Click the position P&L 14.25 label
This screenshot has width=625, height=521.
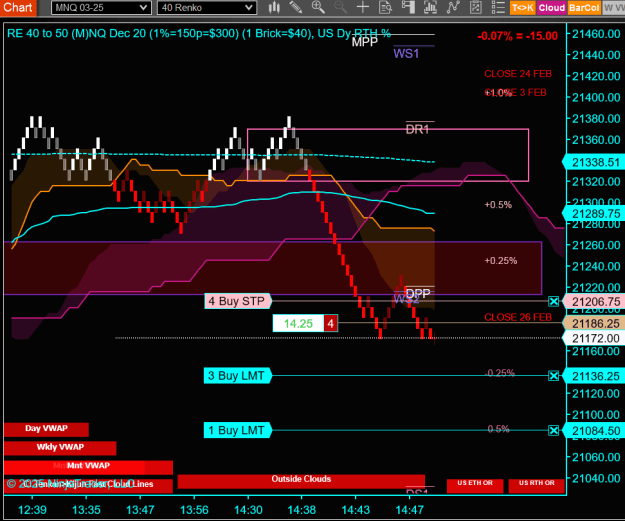(x=298, y=324)
